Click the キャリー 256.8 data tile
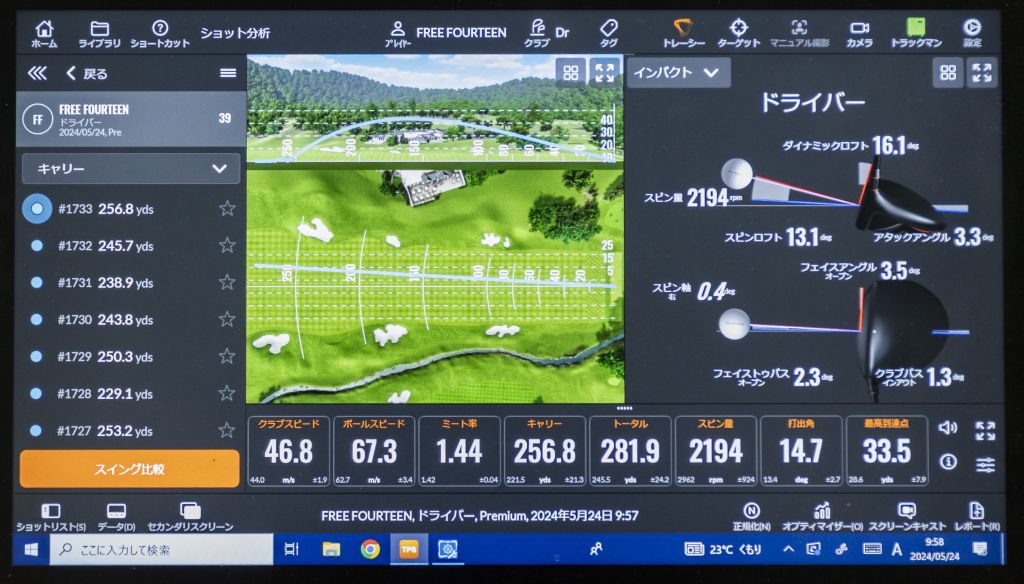 pyautogui.click(x=545, y=451)
